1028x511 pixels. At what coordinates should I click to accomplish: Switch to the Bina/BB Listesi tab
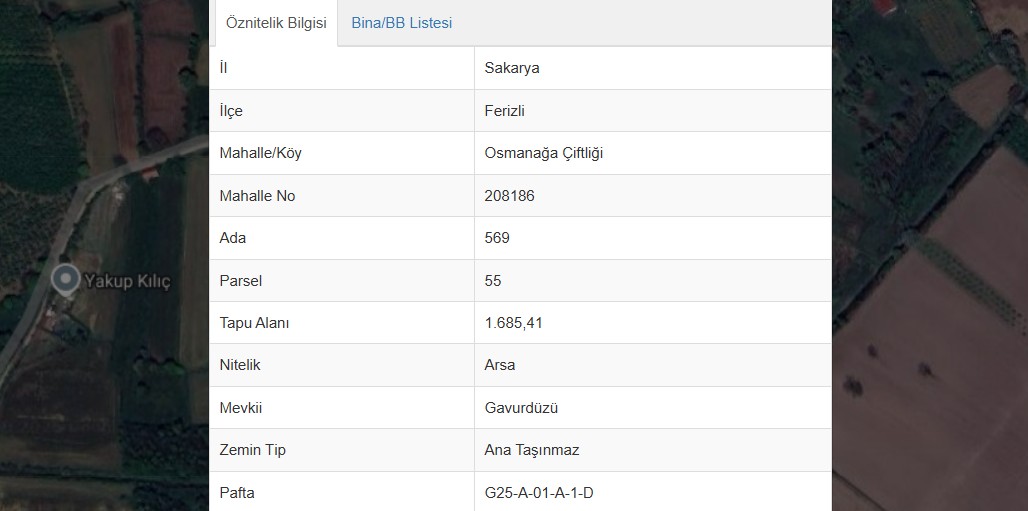point(401,23)
